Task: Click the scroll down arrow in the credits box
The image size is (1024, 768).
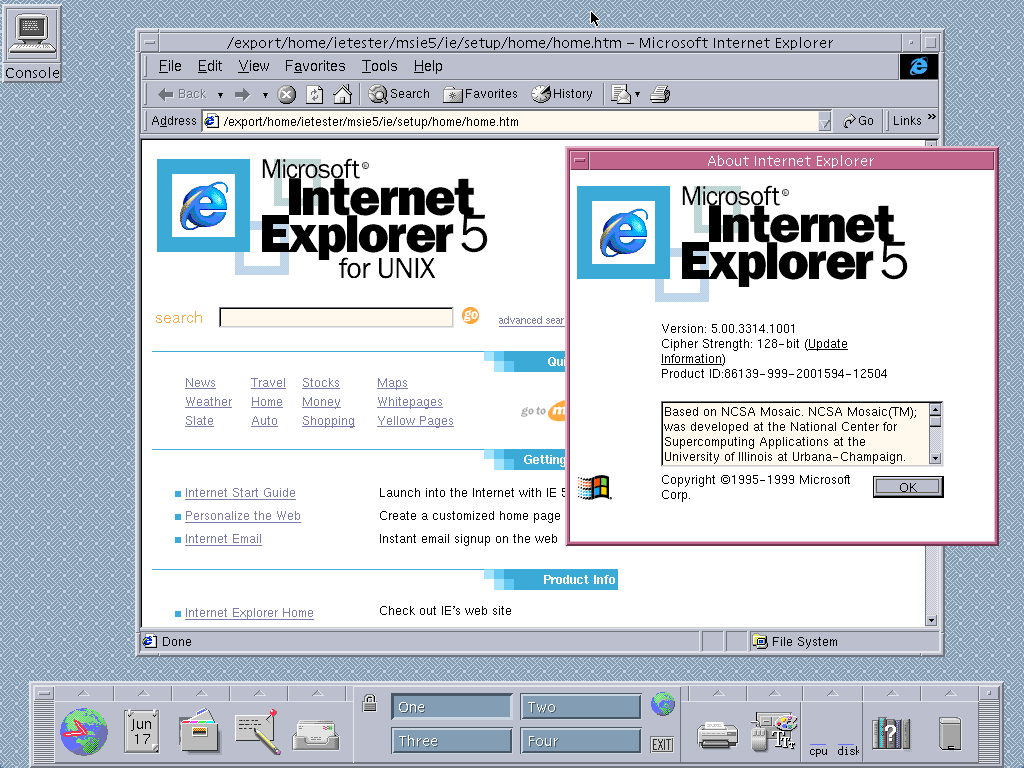Action: click(936, 457)
